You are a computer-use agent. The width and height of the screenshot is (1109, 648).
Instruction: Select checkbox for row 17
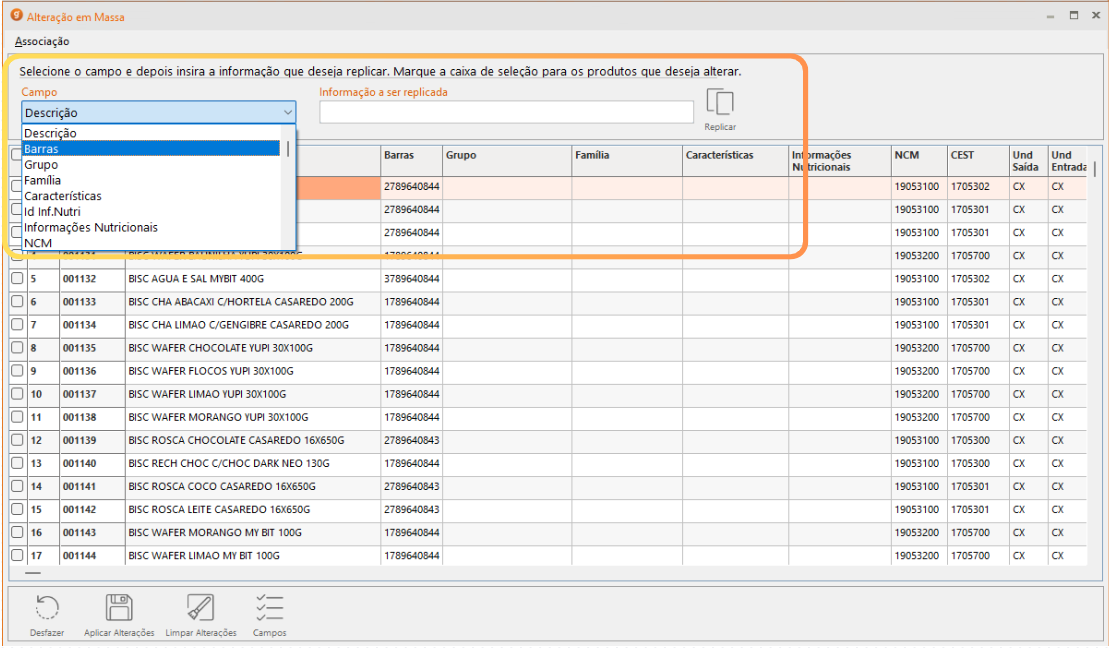17,555
